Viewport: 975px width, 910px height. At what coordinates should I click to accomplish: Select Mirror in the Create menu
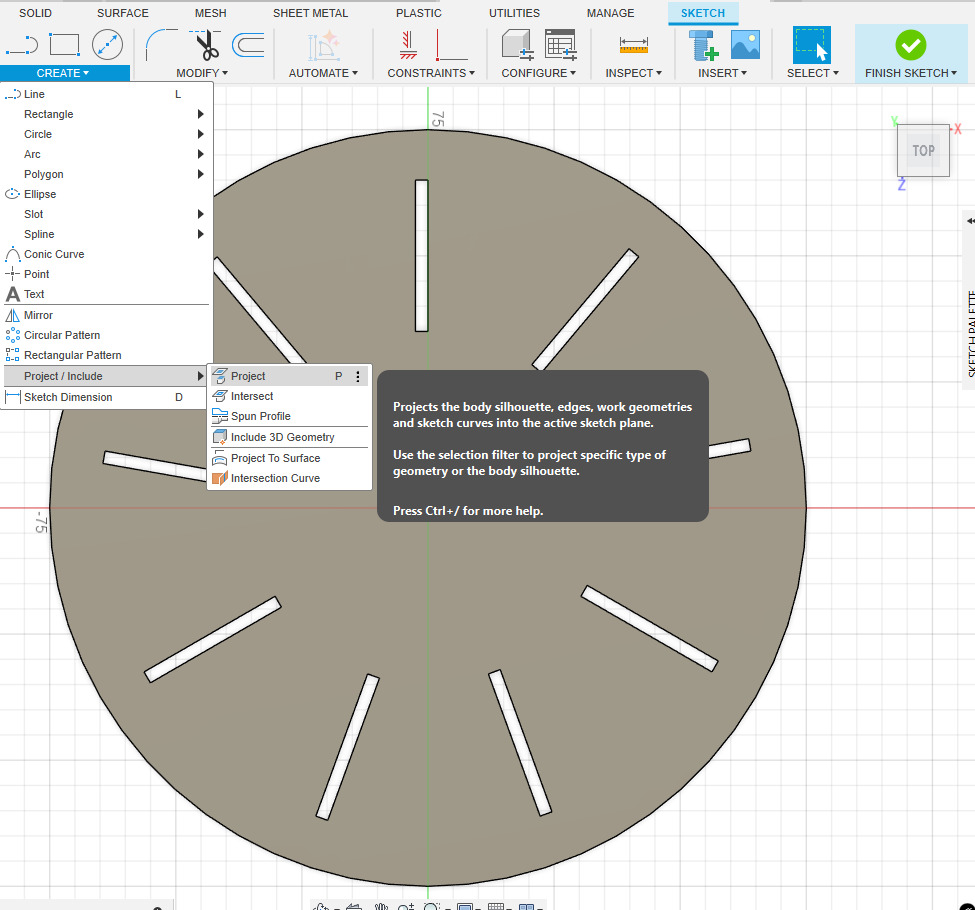pyautogui.click(x=106, y=315)
